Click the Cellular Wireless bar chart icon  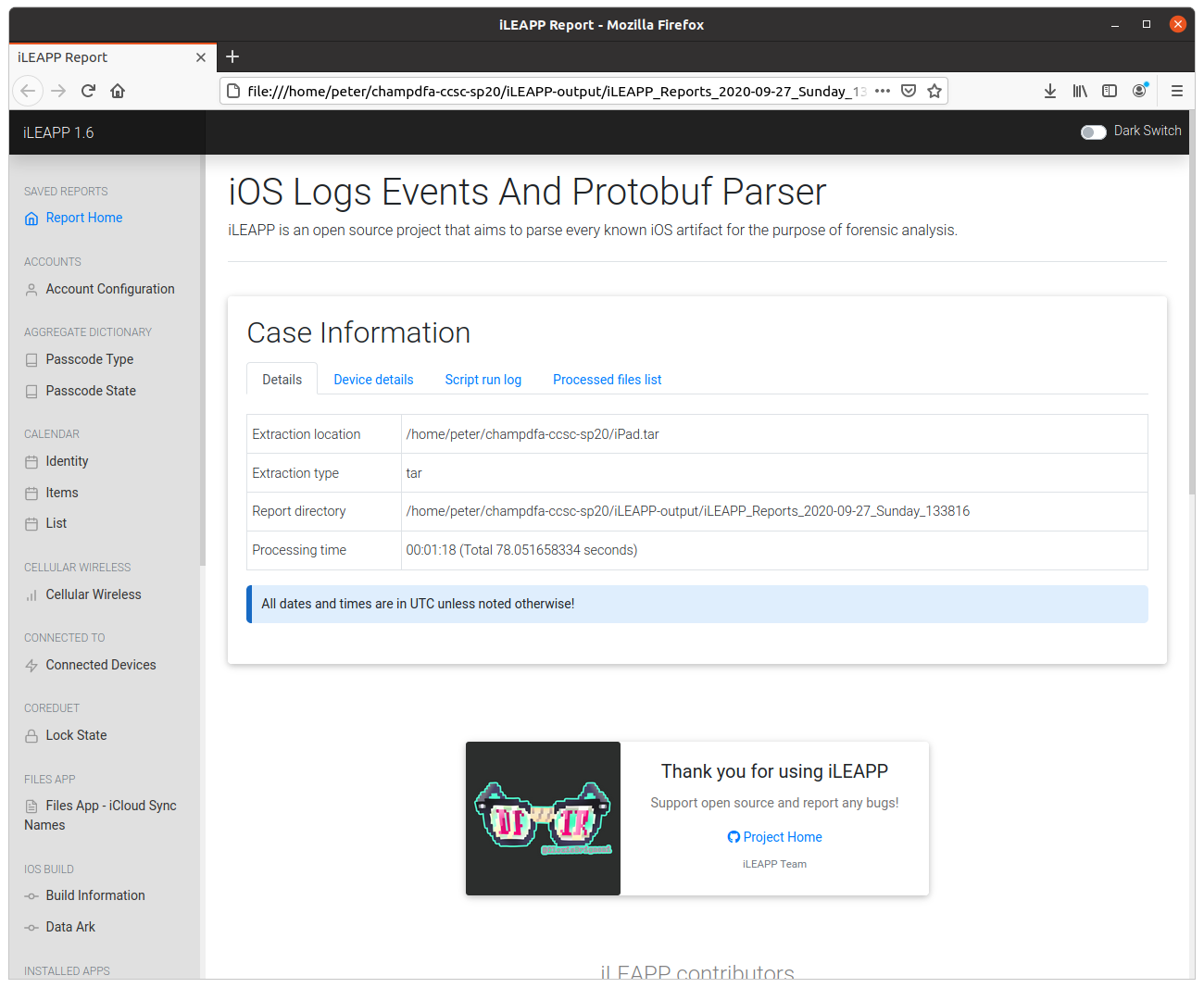pyautogui.click(x=31, y=595)
